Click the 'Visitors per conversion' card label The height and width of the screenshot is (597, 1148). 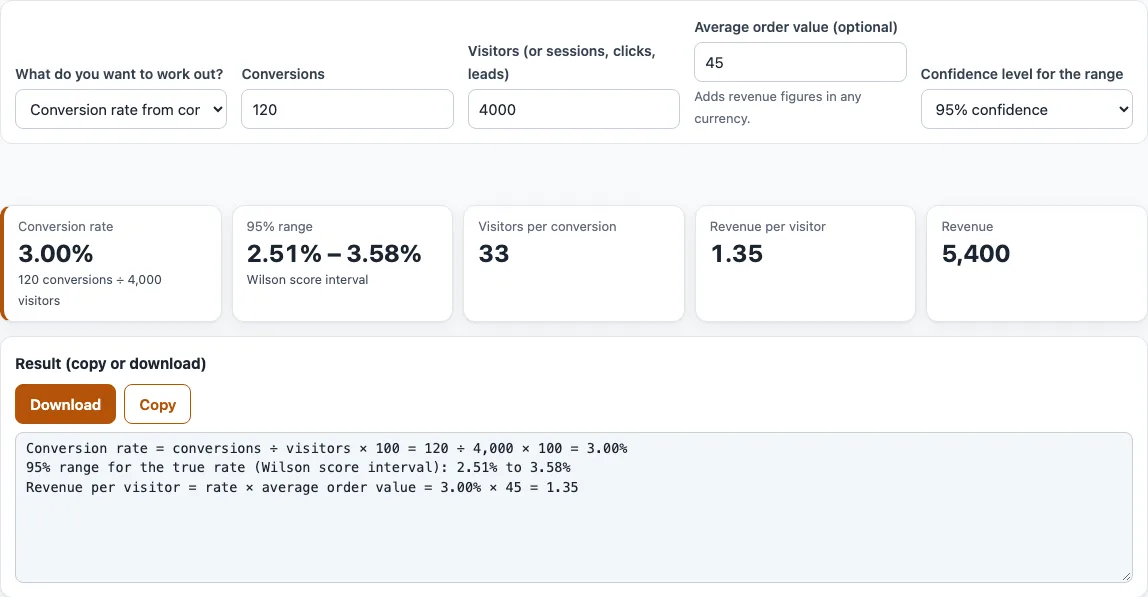pyautogui.click(x=548, y=226)
